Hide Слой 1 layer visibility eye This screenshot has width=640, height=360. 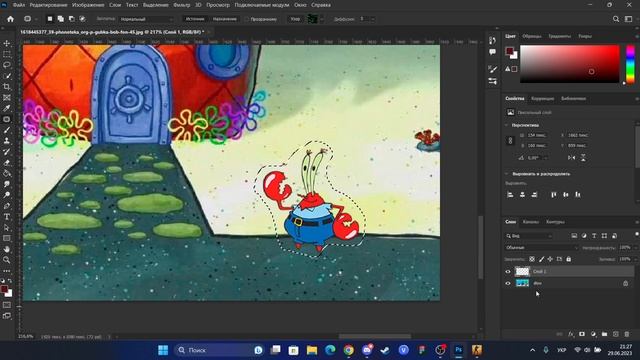[508, 271]
